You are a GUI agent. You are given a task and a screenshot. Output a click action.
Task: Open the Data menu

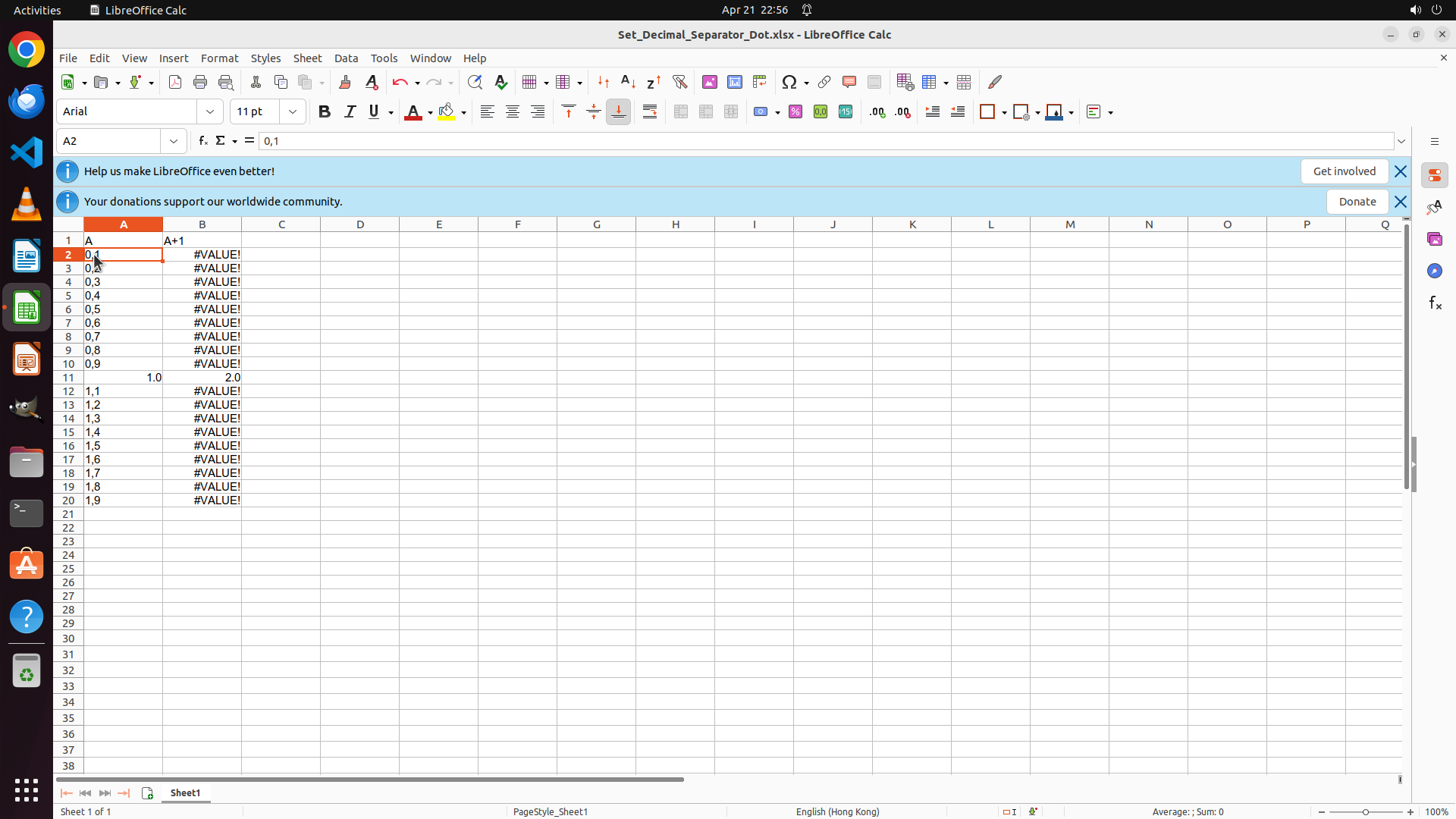346,58
